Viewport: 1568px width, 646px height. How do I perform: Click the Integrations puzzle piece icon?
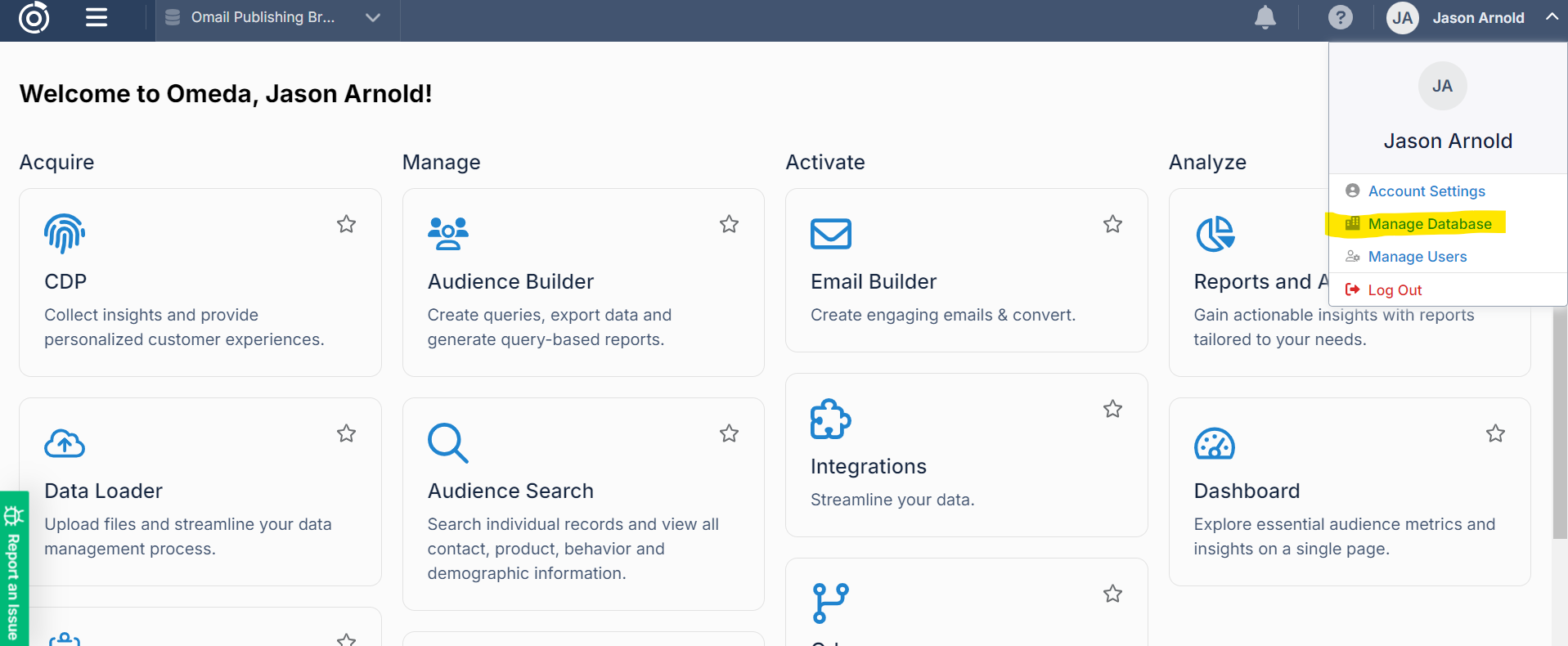coord(830,419)
